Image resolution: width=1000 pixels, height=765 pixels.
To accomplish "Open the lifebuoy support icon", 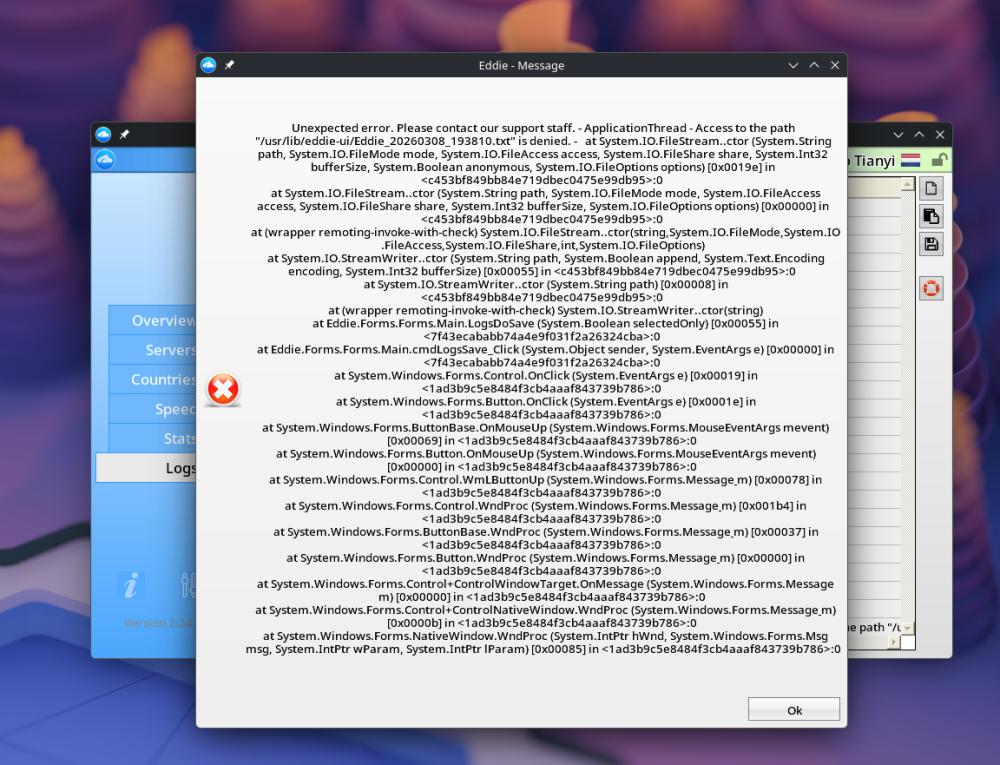I will pyautogui.click(x=931, y=288).
